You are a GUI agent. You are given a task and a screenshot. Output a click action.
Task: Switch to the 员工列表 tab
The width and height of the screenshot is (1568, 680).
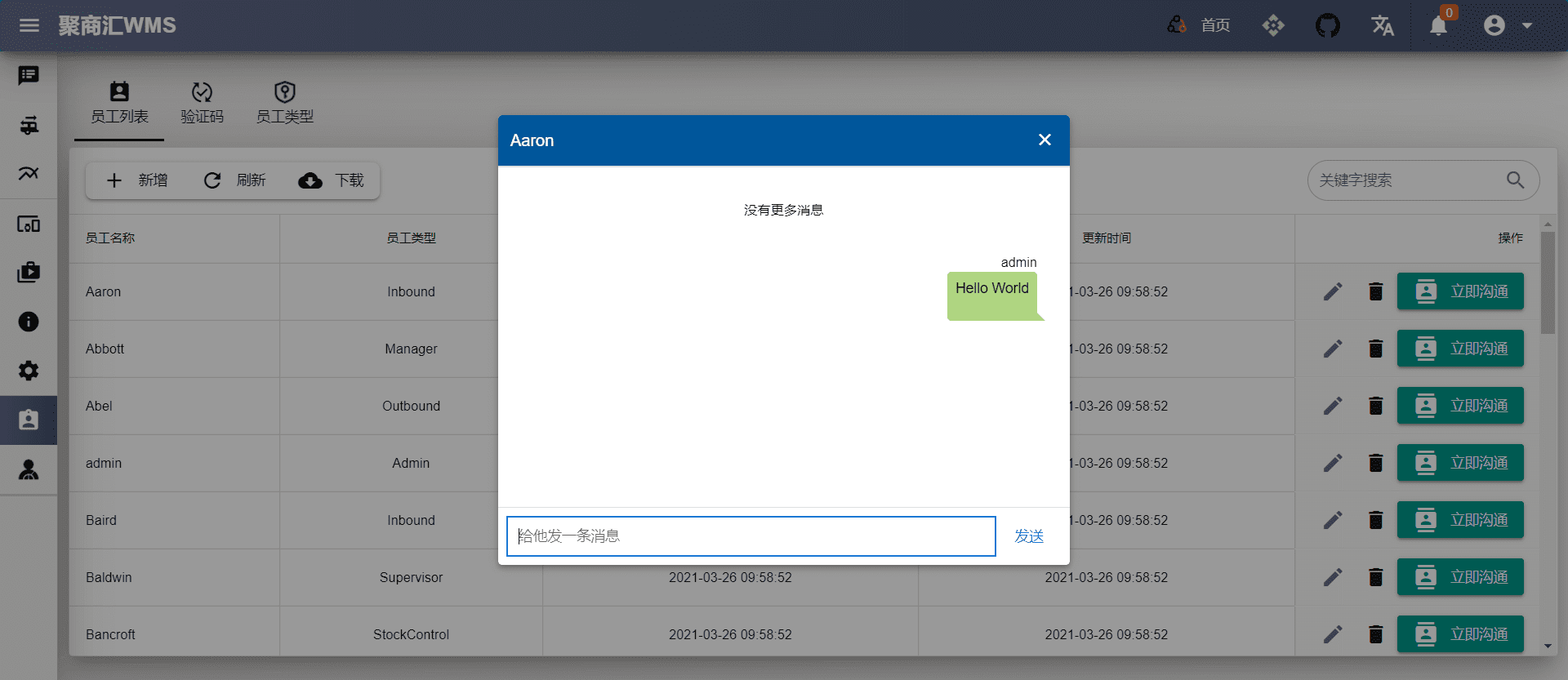point(119,103)
